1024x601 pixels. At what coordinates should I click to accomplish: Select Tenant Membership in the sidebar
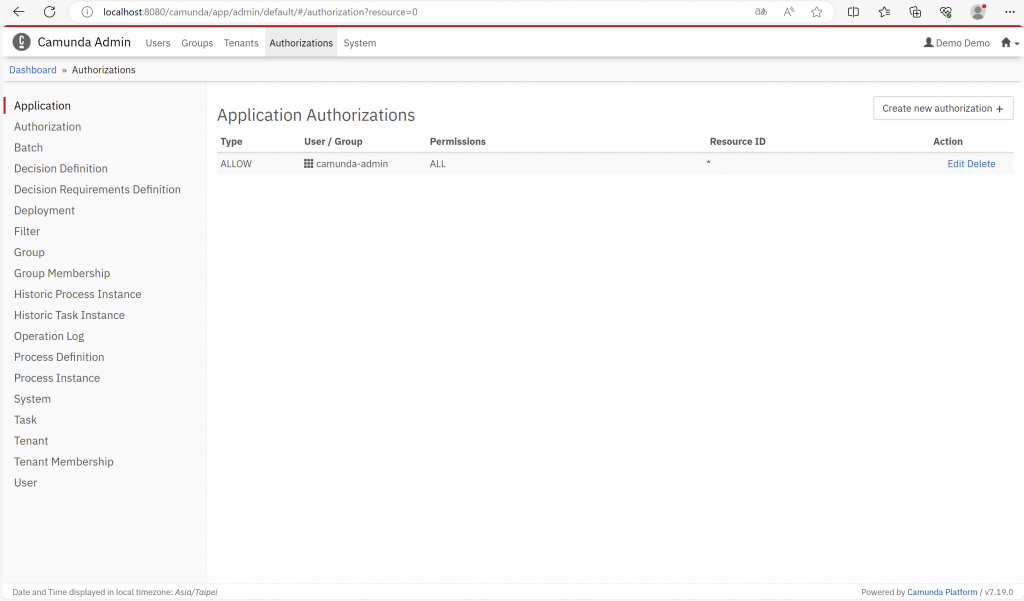64,462
